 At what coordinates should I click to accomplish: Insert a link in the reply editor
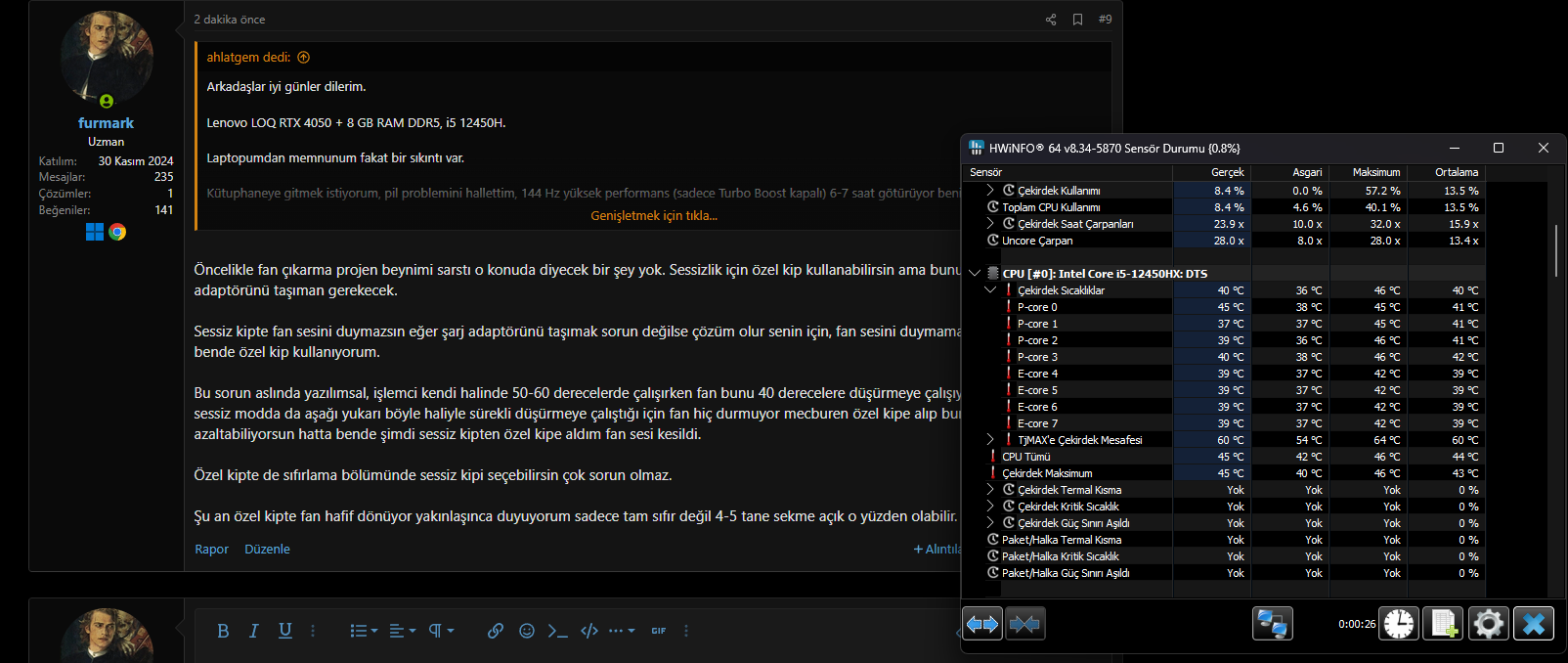(x=496, y=631)
